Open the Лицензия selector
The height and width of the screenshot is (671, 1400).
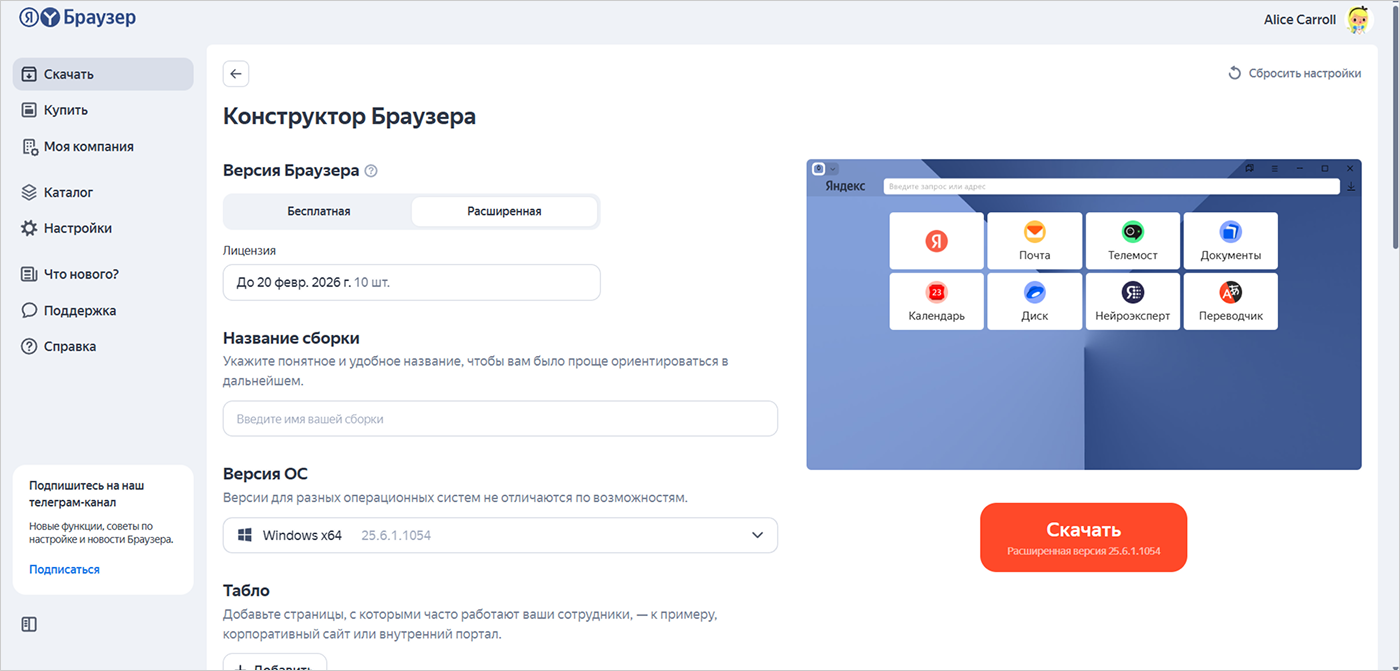[x=411, y=282]
